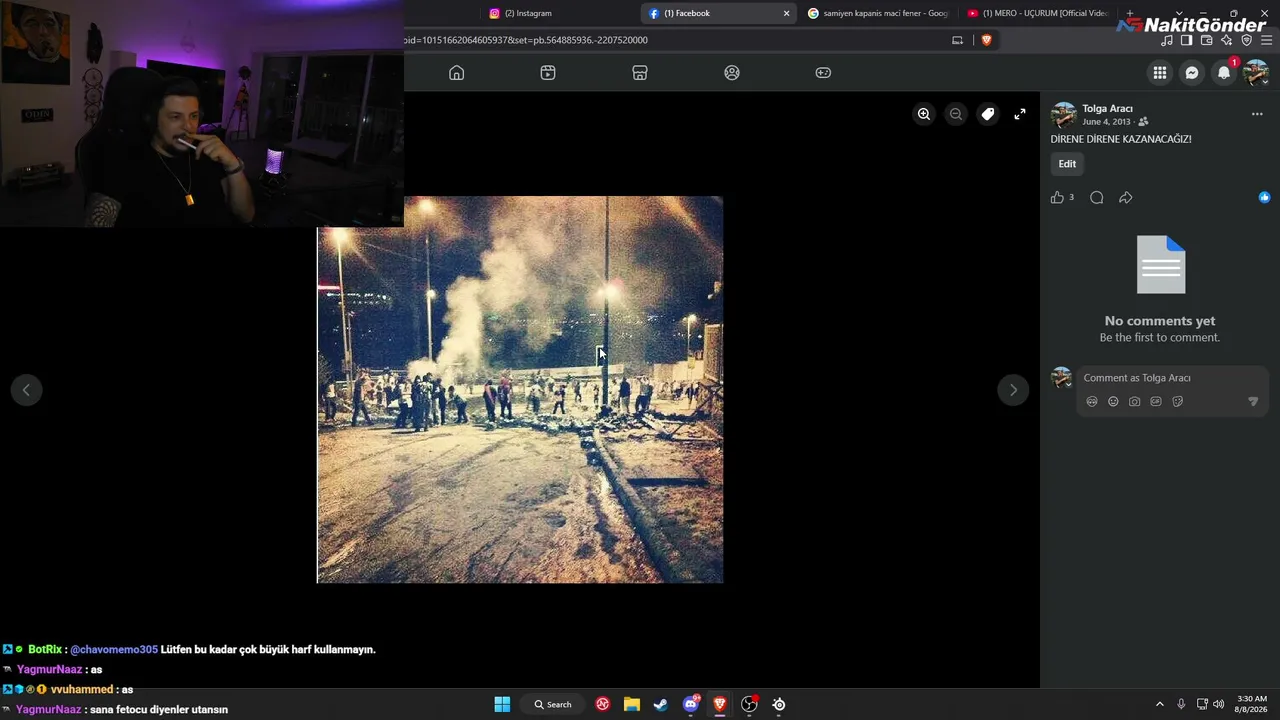This screenshot has width=1280, height=720.
Task: Open Discord from the taskbar
Action: click(690, 704)
